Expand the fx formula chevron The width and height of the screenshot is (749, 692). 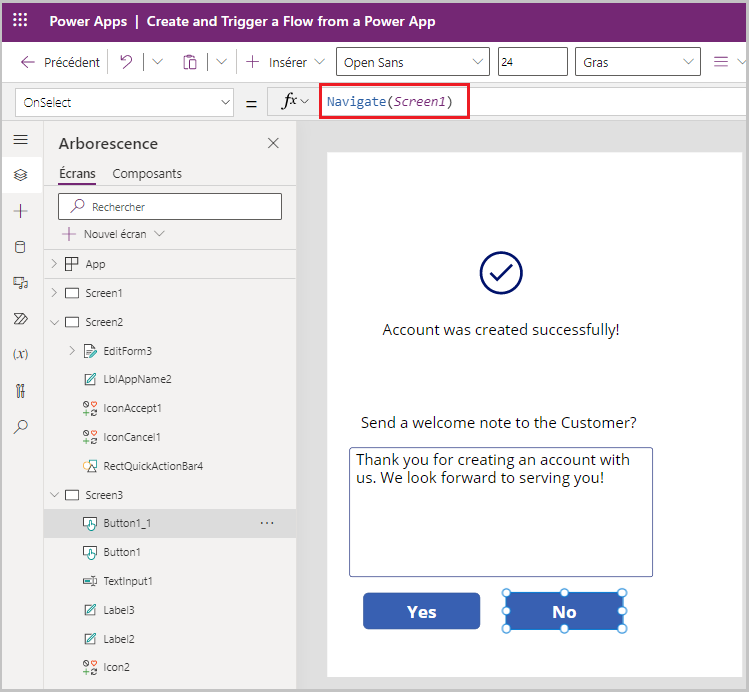pyautogui.click(x=305, y=101)
